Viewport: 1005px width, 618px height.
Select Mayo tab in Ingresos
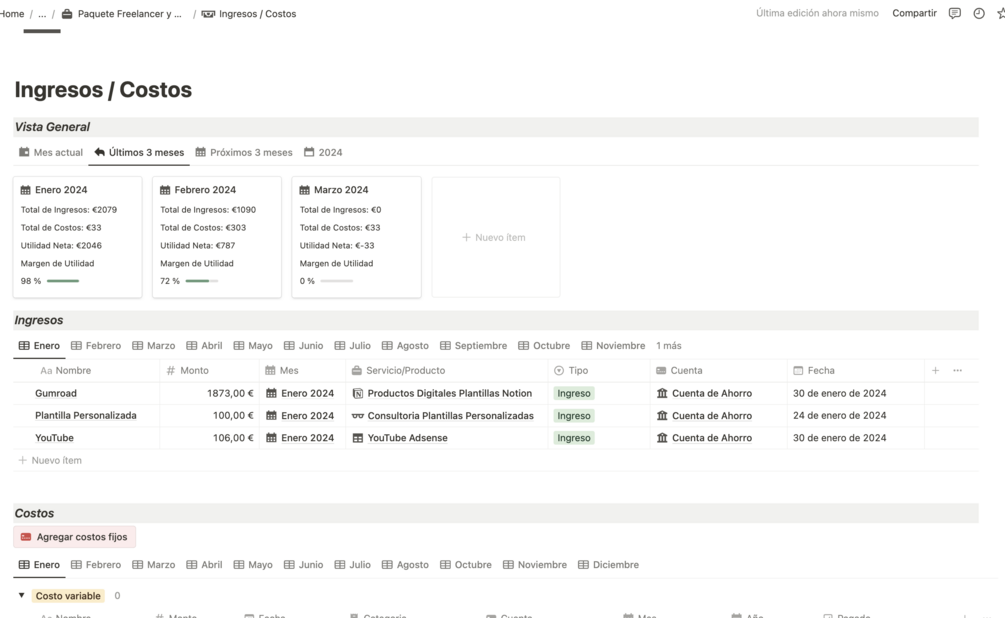click(253, 346)
